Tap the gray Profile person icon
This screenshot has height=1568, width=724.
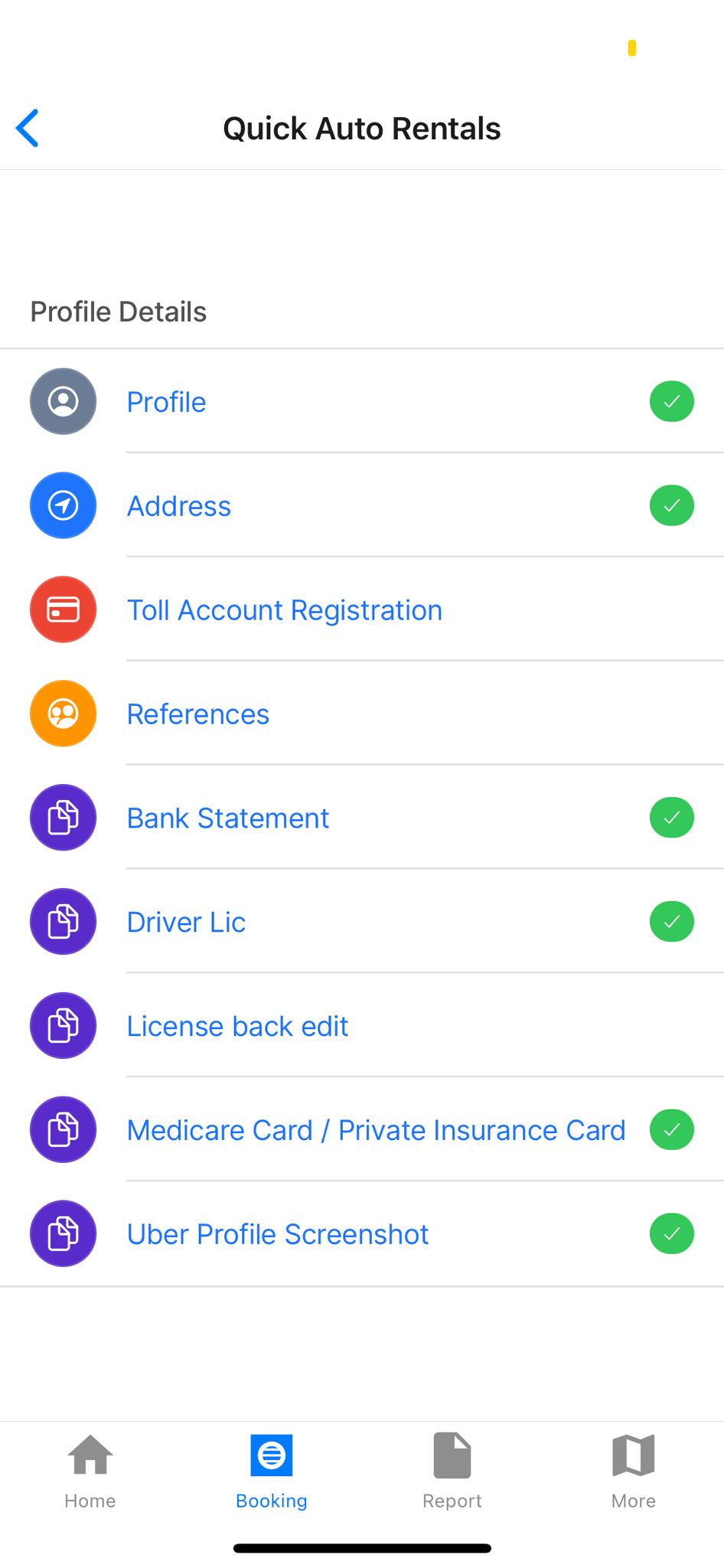(x=63, y=401)
